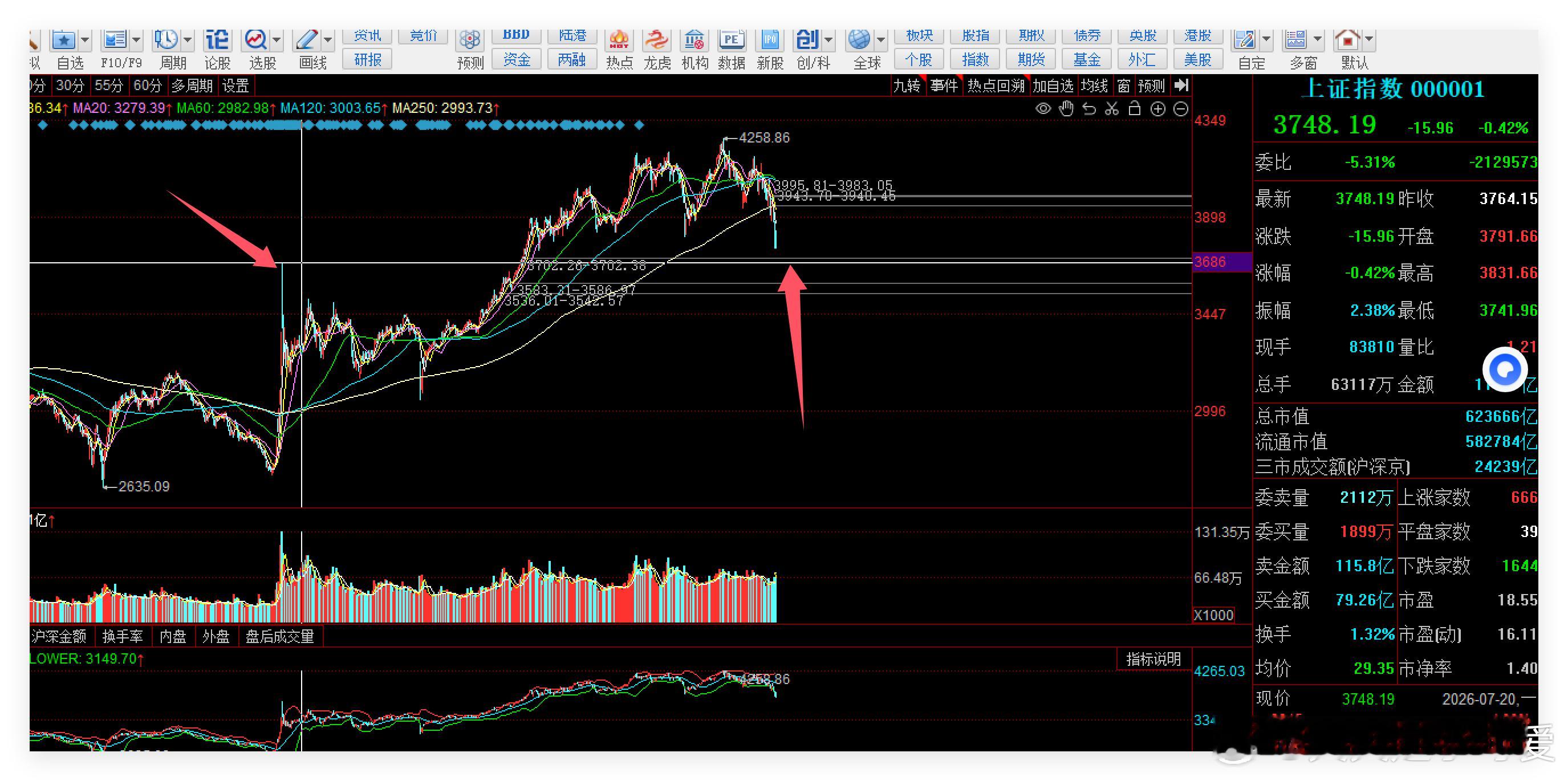Switch to the 沪深金额 tab
This screenshot has height=781, width=1568.
tap(59, 637)
